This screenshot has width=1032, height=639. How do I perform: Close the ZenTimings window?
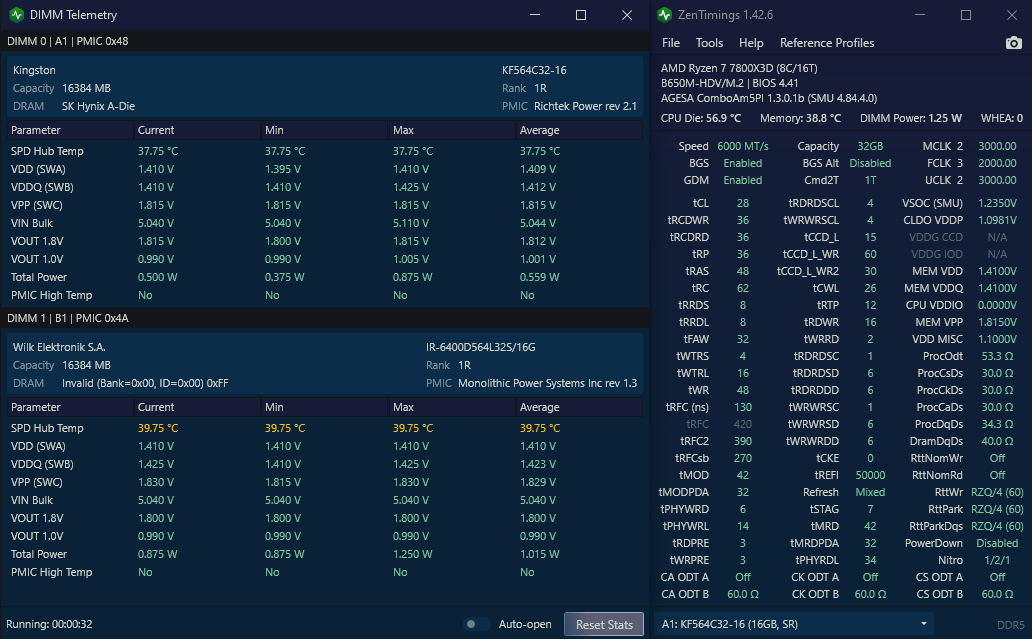click(1012, 14)
